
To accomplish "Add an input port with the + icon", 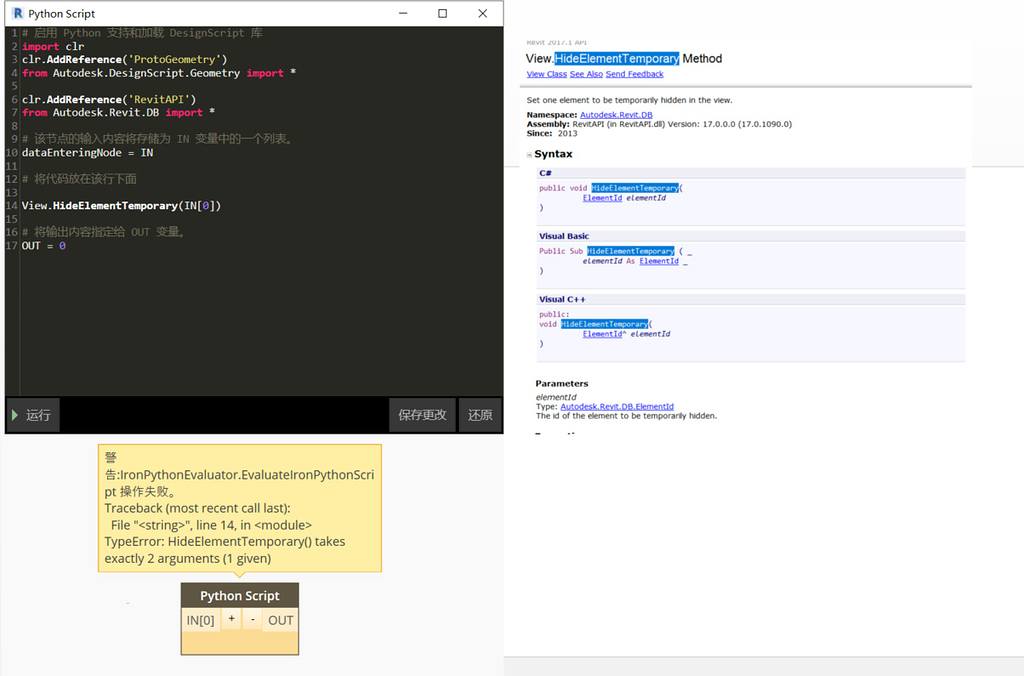I will 231,619.
